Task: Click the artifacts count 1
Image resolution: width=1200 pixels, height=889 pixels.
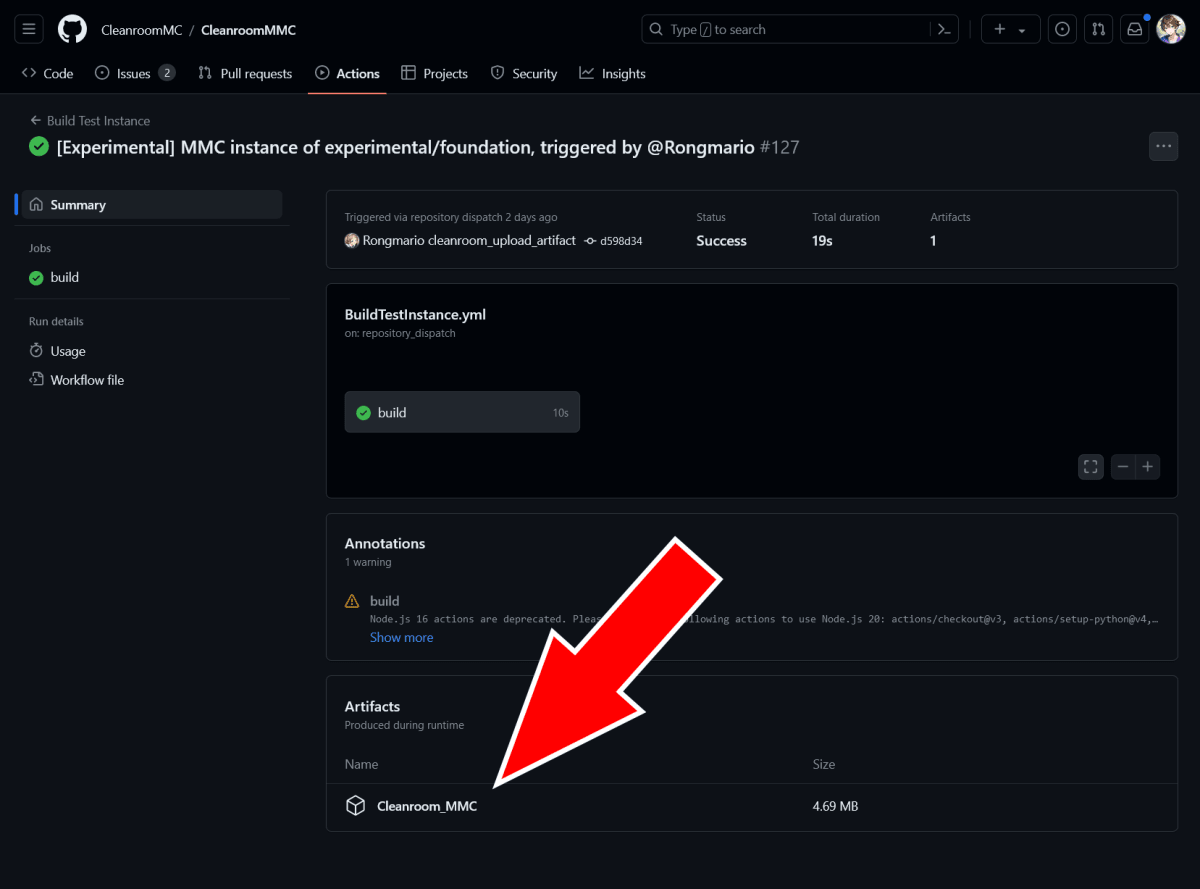Action: [933, 241]
